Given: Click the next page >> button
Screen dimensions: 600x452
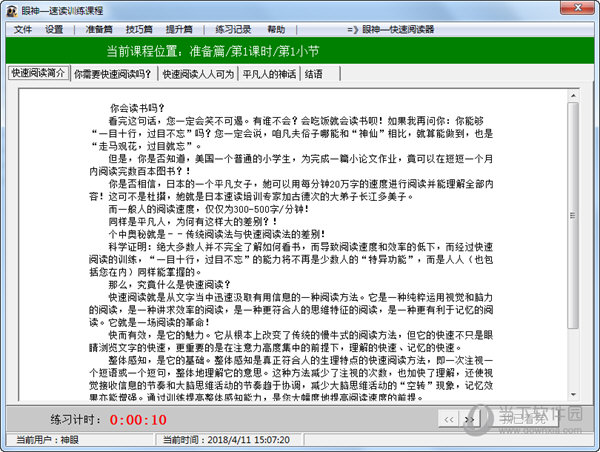Looking at the screenshot, I should point(470,419).
